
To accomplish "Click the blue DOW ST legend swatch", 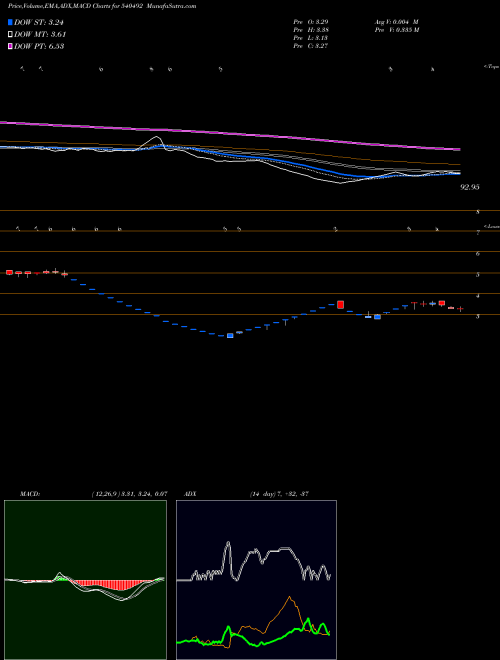I will click(x=11, y=23).
